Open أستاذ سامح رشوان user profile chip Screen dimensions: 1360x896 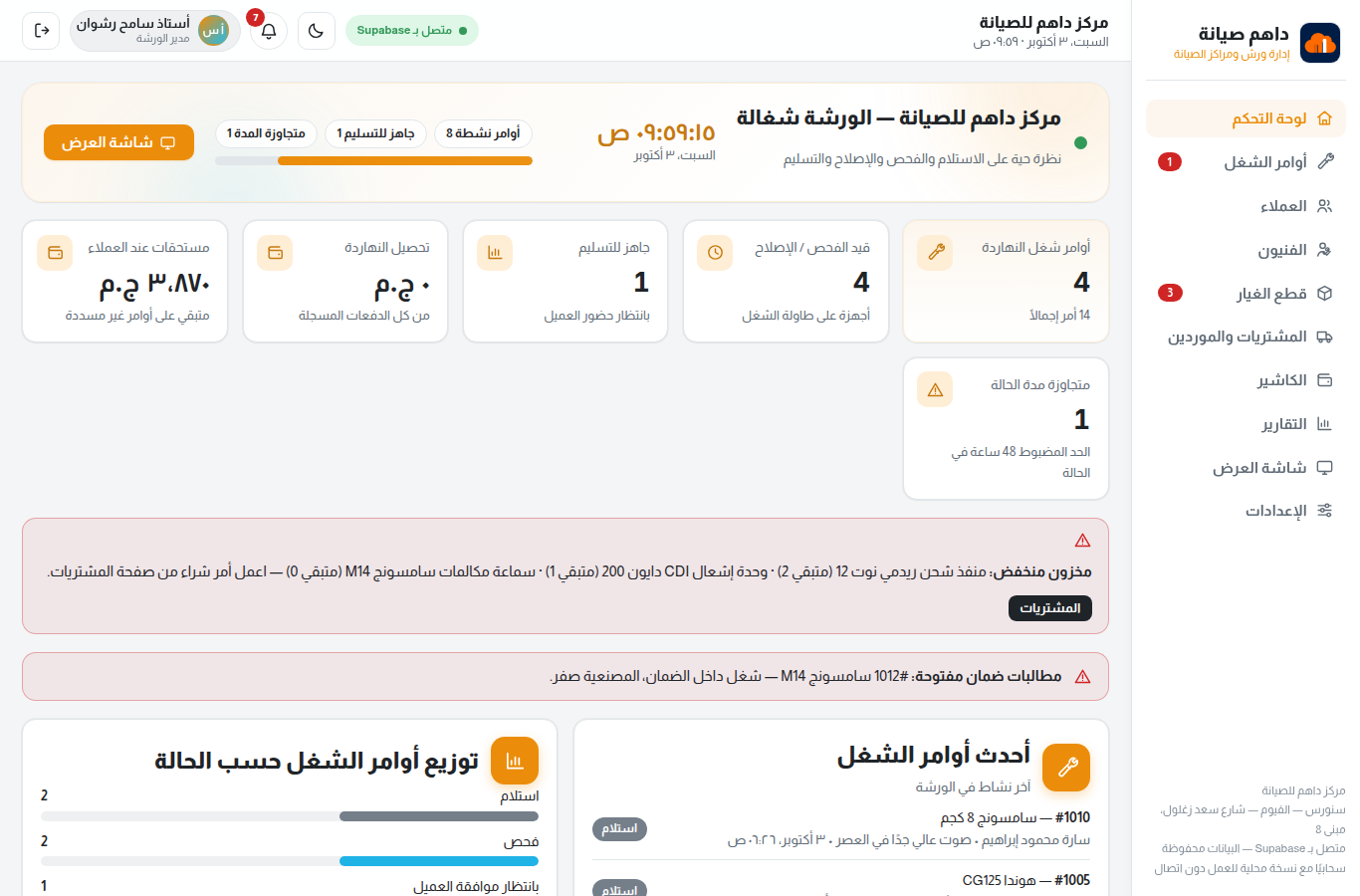155,31
